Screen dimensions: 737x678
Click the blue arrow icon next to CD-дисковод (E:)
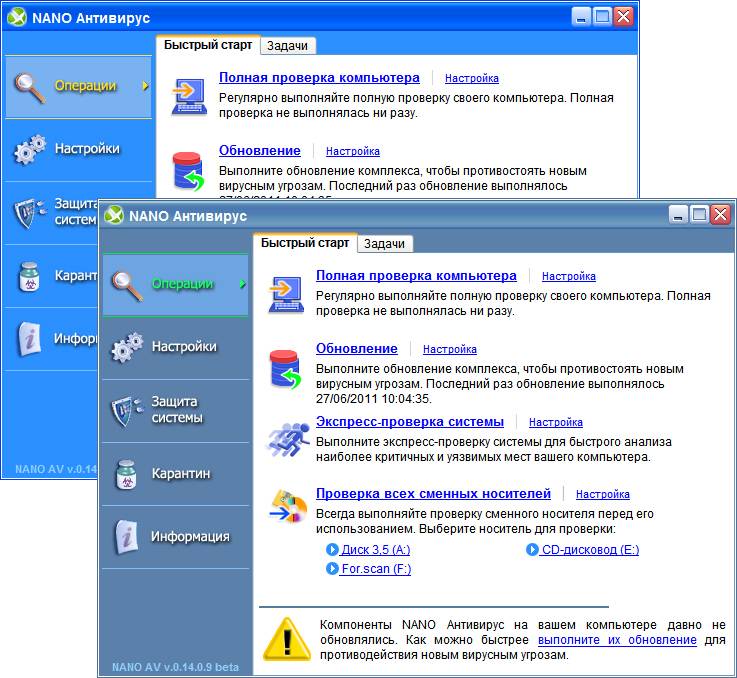[532, 549]
